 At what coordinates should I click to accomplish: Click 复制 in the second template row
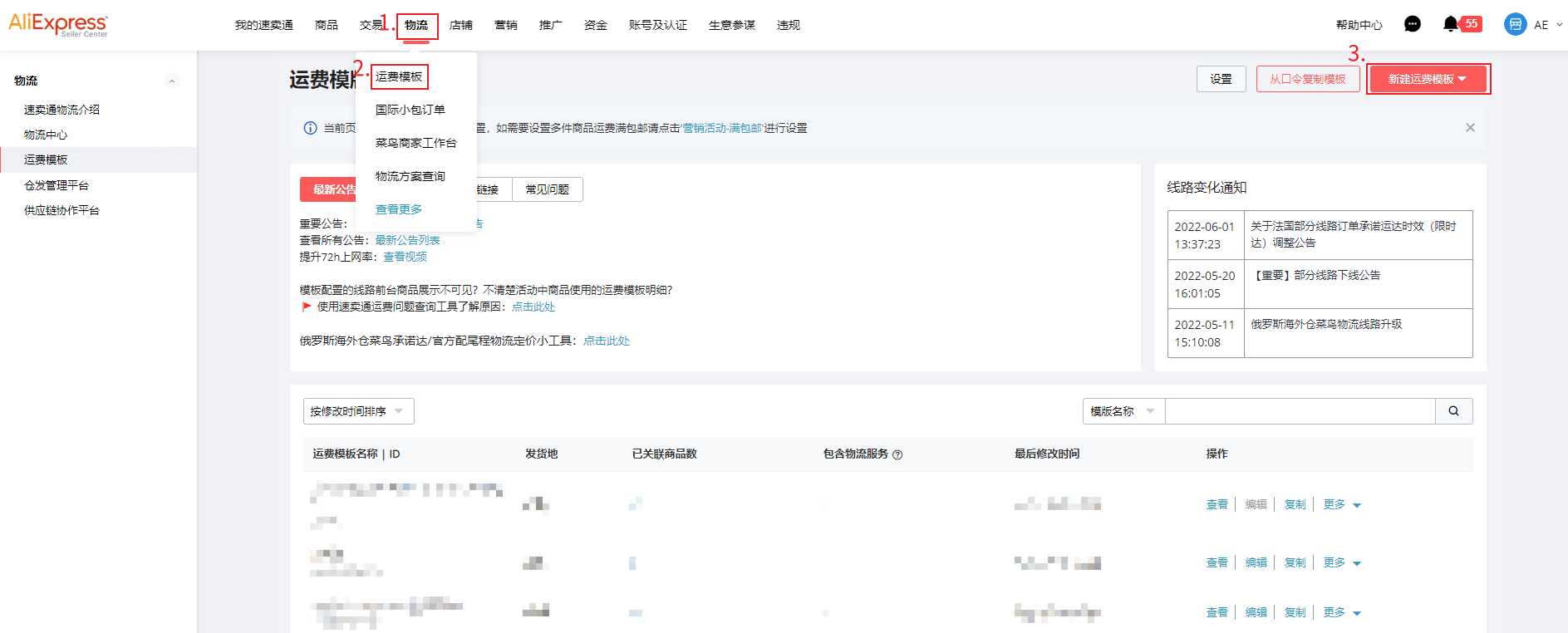click(x=1295, y=562)
